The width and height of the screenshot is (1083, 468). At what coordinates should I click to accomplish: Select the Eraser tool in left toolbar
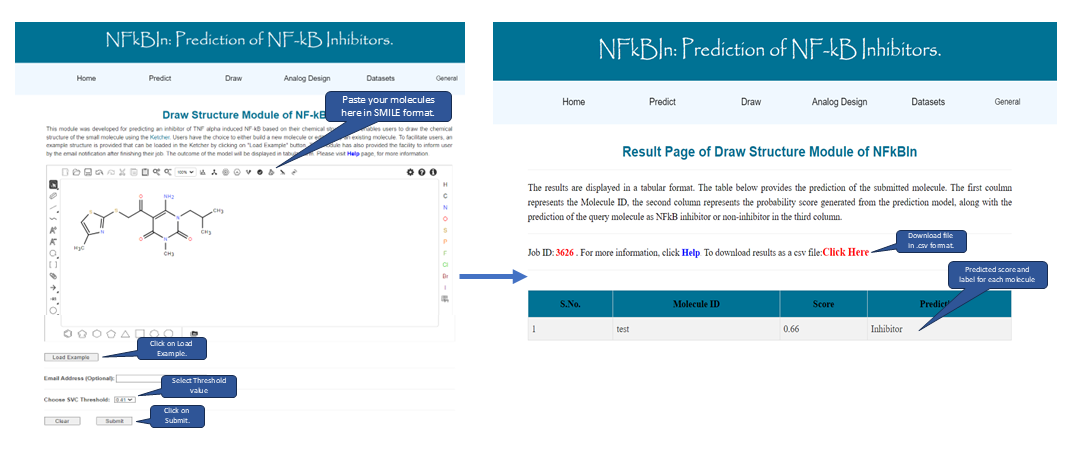53,196
